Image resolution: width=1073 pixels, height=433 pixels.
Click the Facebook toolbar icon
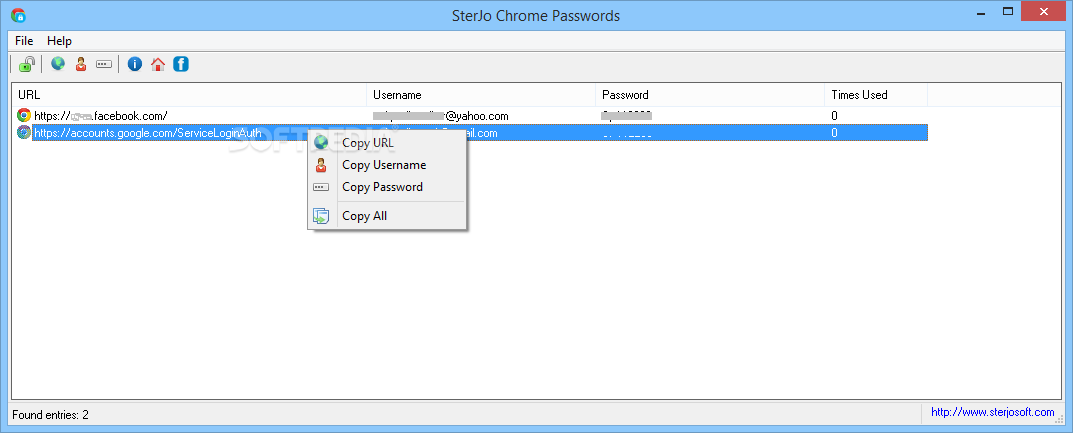pos(181,64)
